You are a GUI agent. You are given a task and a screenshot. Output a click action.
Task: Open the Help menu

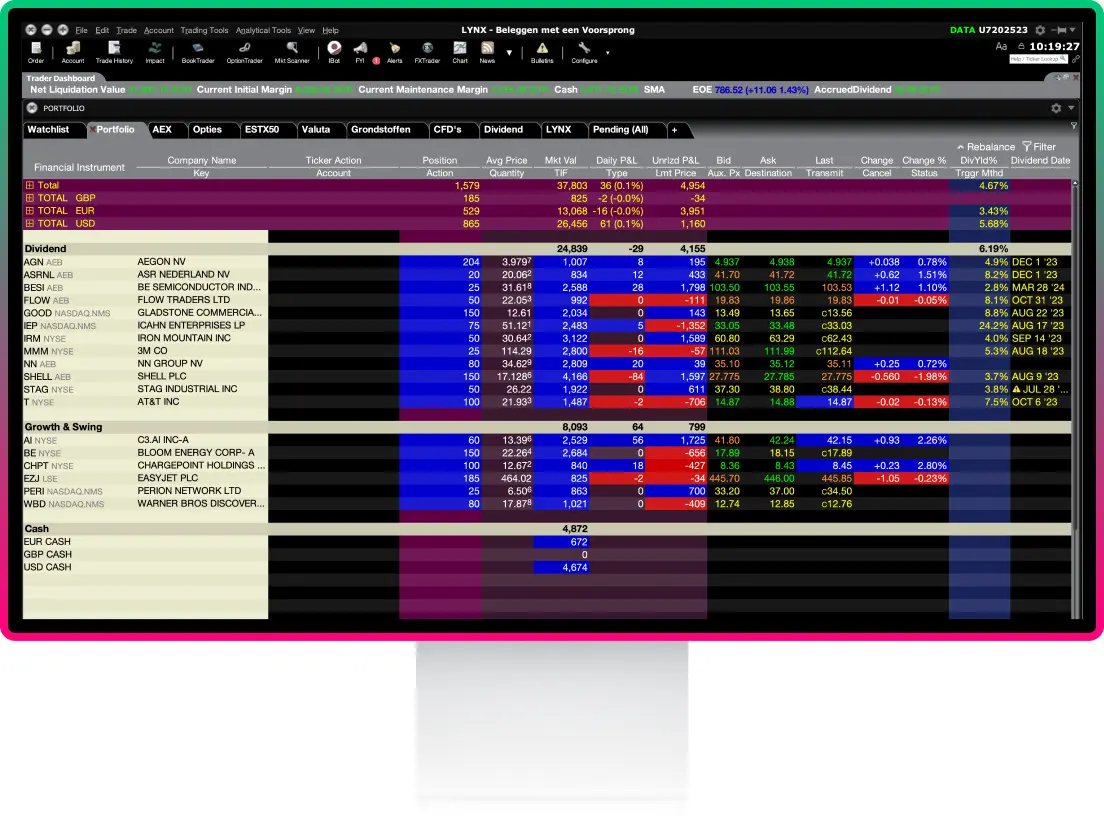click(x=330, y=30)
